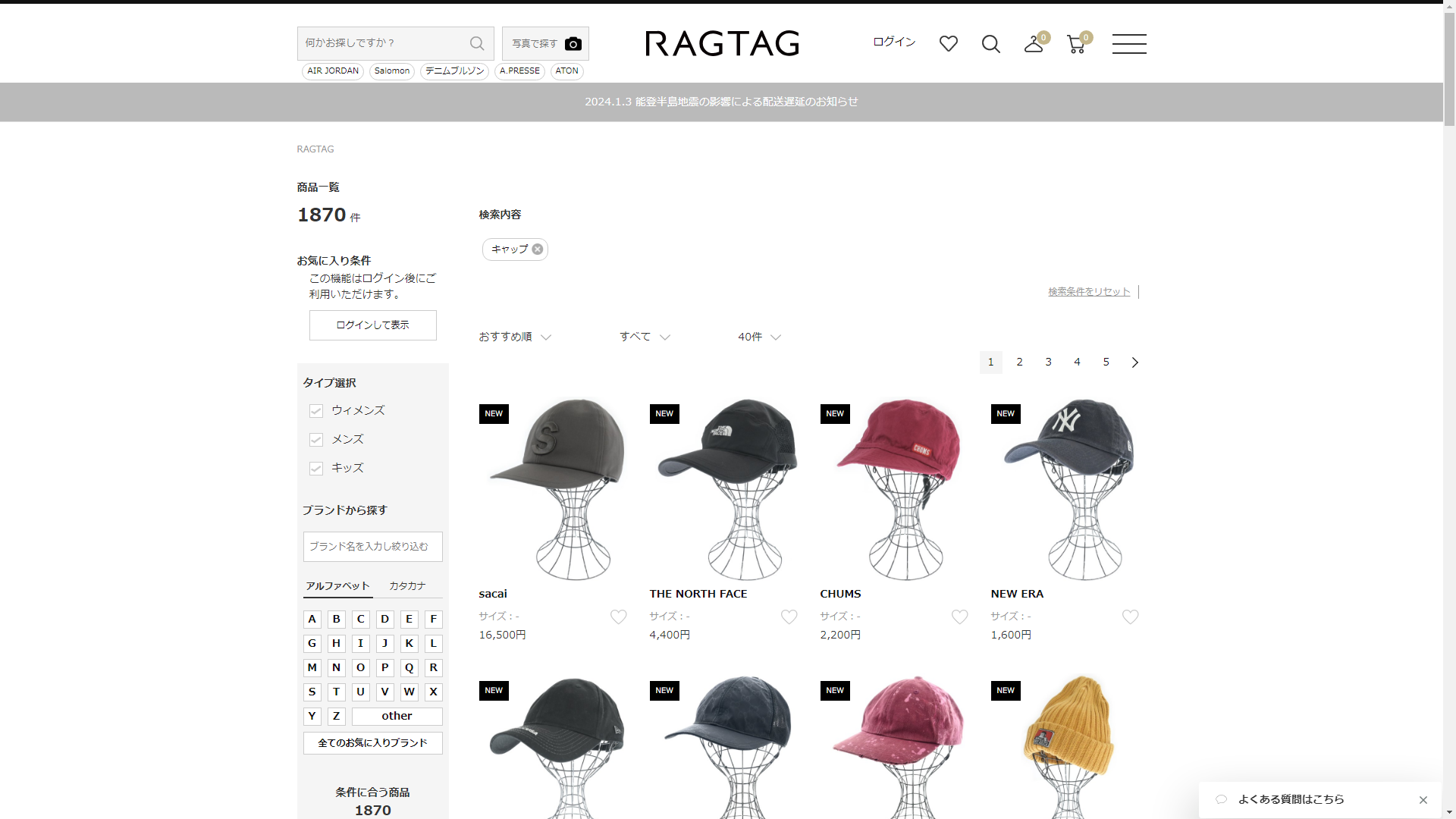This screenshot has width=1456, height=819.
Task: Open the shopping cart icon
Action: (x=1075, y=44)
